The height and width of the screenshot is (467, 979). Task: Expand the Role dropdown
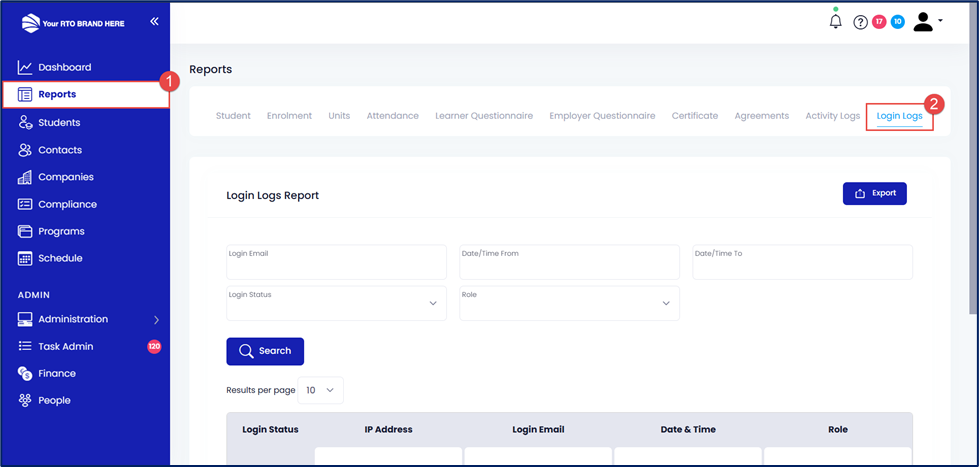(x=569, y=303)
